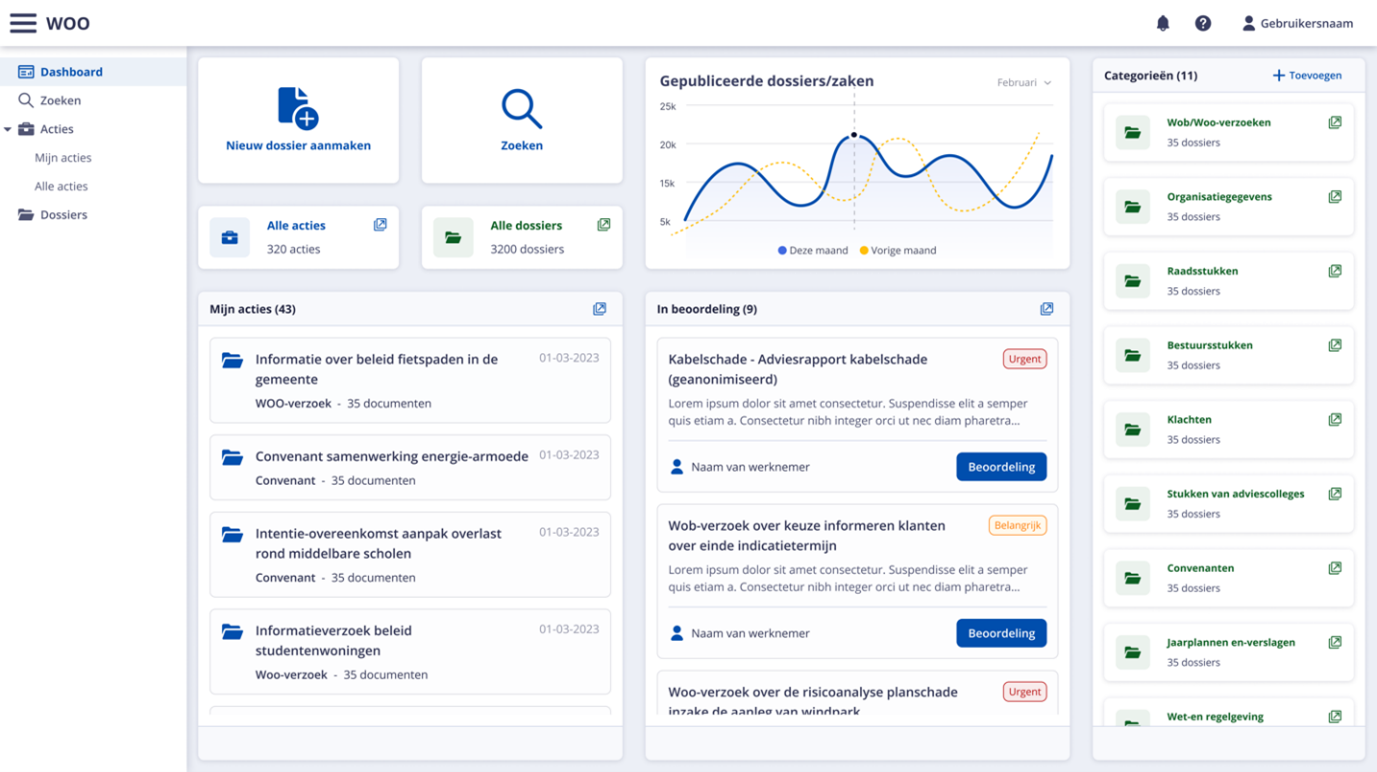Image resolution: width=1377 pixels, height=772 pixels.
Task: Open the Februari month dropdown
Action: [1024, 83]
